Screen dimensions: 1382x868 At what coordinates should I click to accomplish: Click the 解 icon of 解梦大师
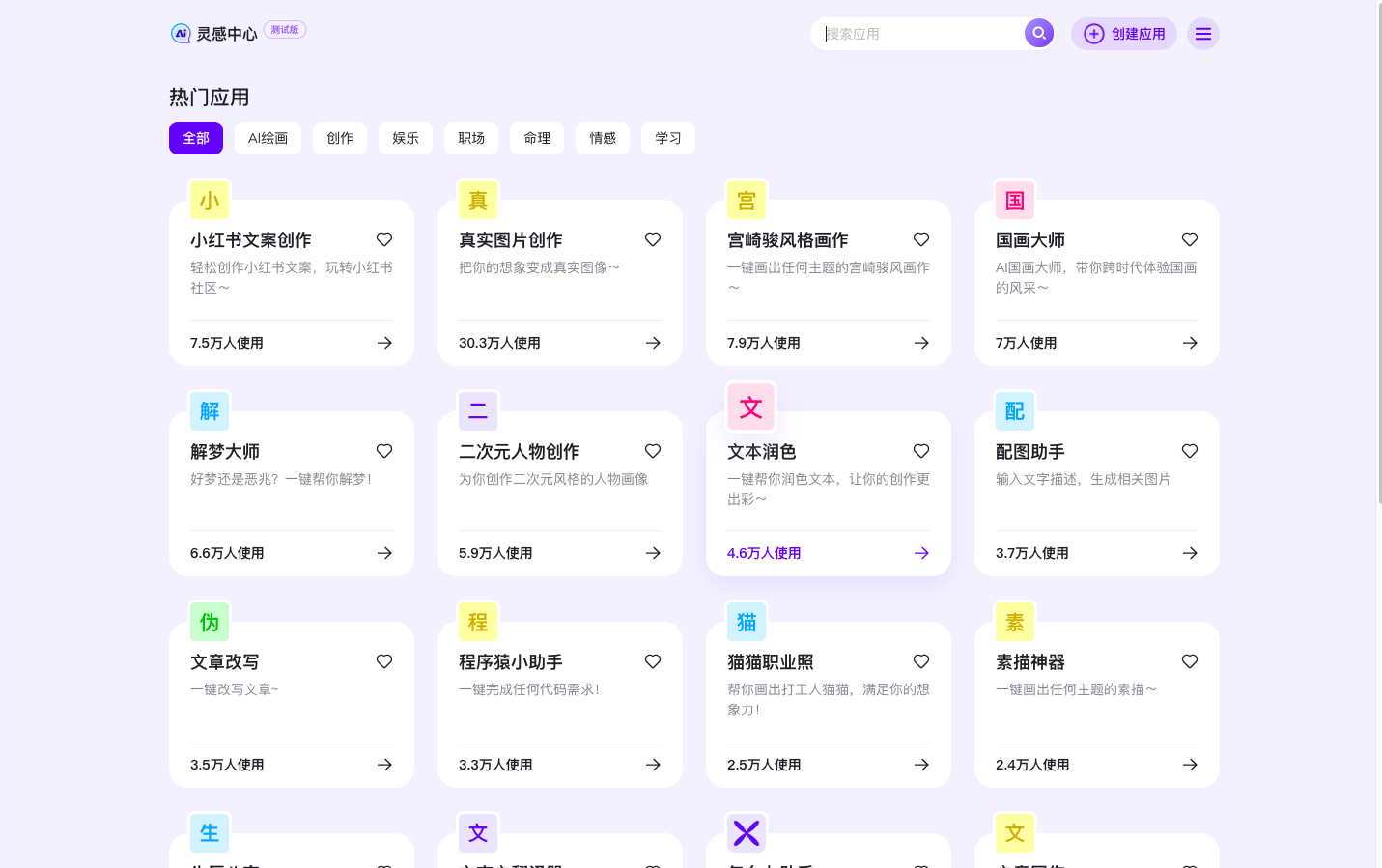click(210, 411)
